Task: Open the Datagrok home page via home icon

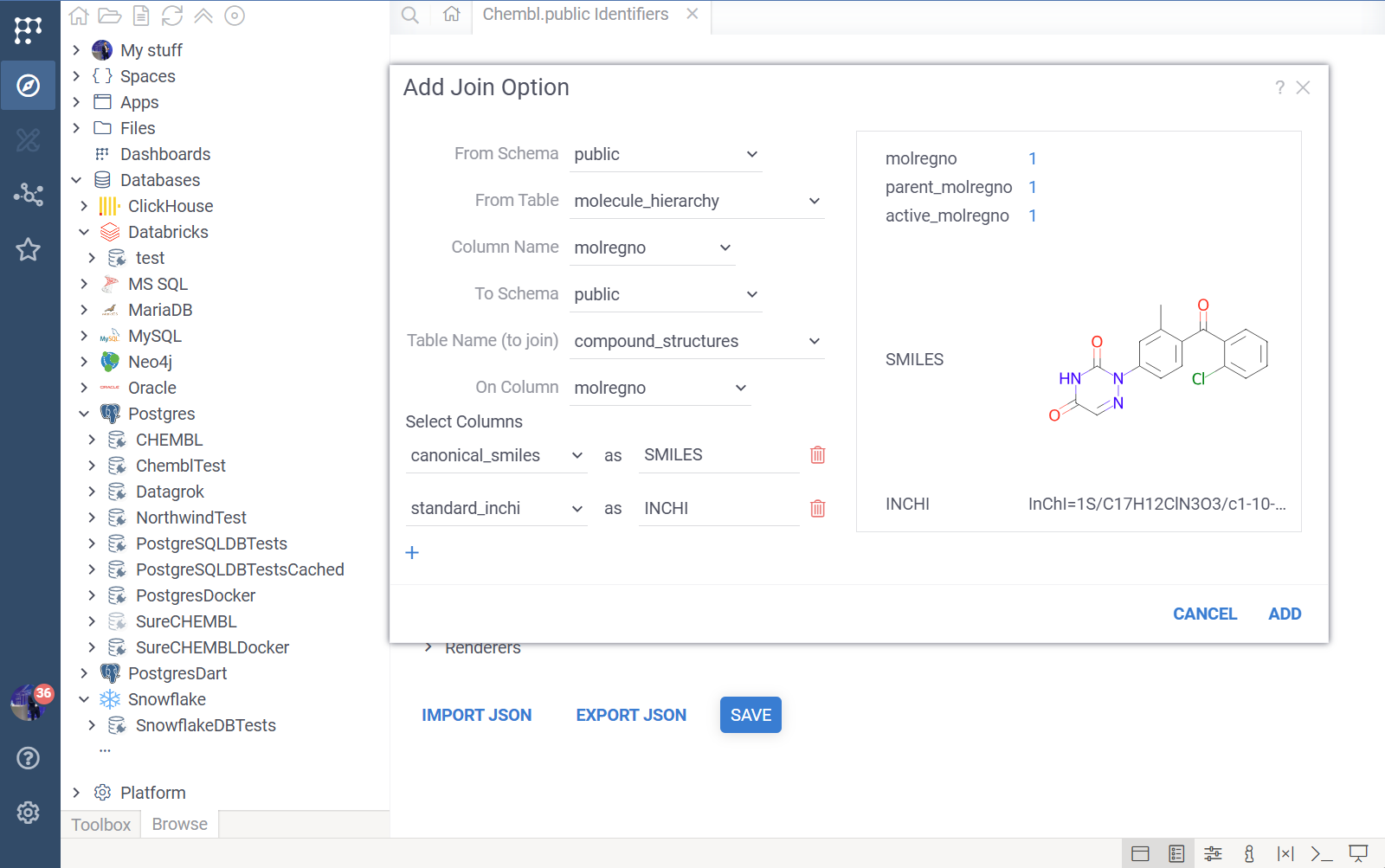Action: click(78, 15)
